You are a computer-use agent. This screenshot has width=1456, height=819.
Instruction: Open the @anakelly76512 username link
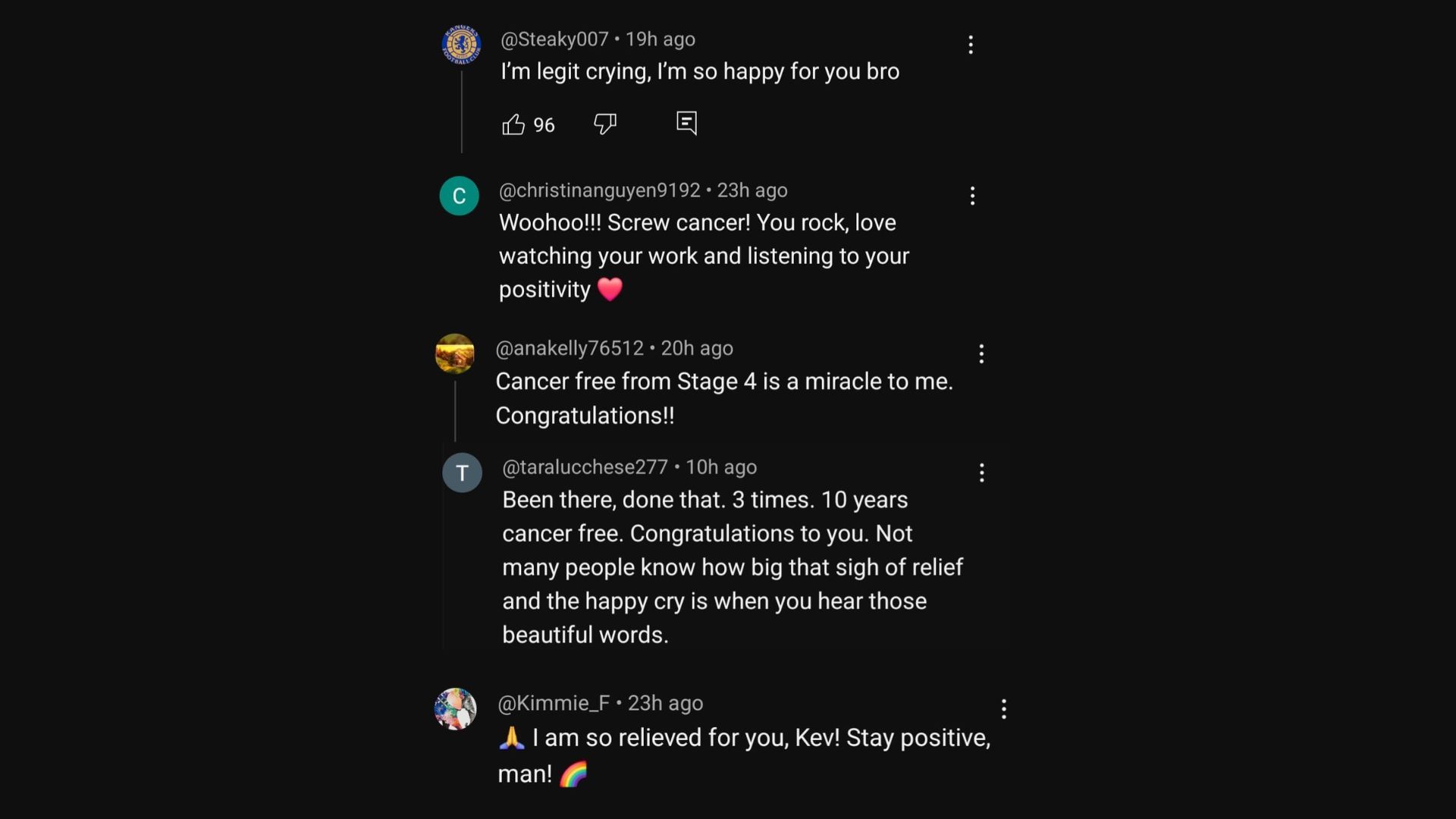[570, 348]
